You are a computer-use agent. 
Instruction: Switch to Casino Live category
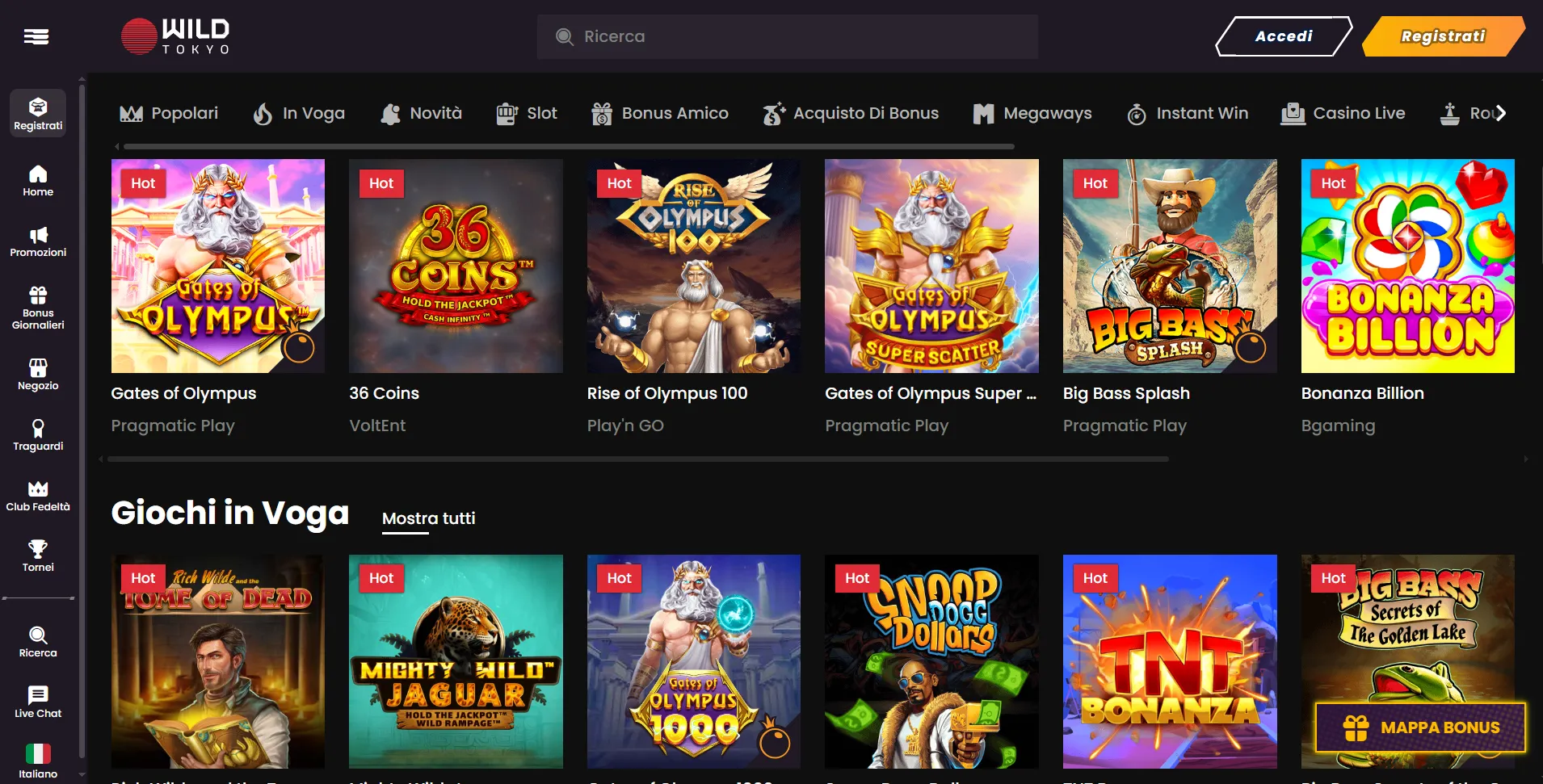(1343, 114)
